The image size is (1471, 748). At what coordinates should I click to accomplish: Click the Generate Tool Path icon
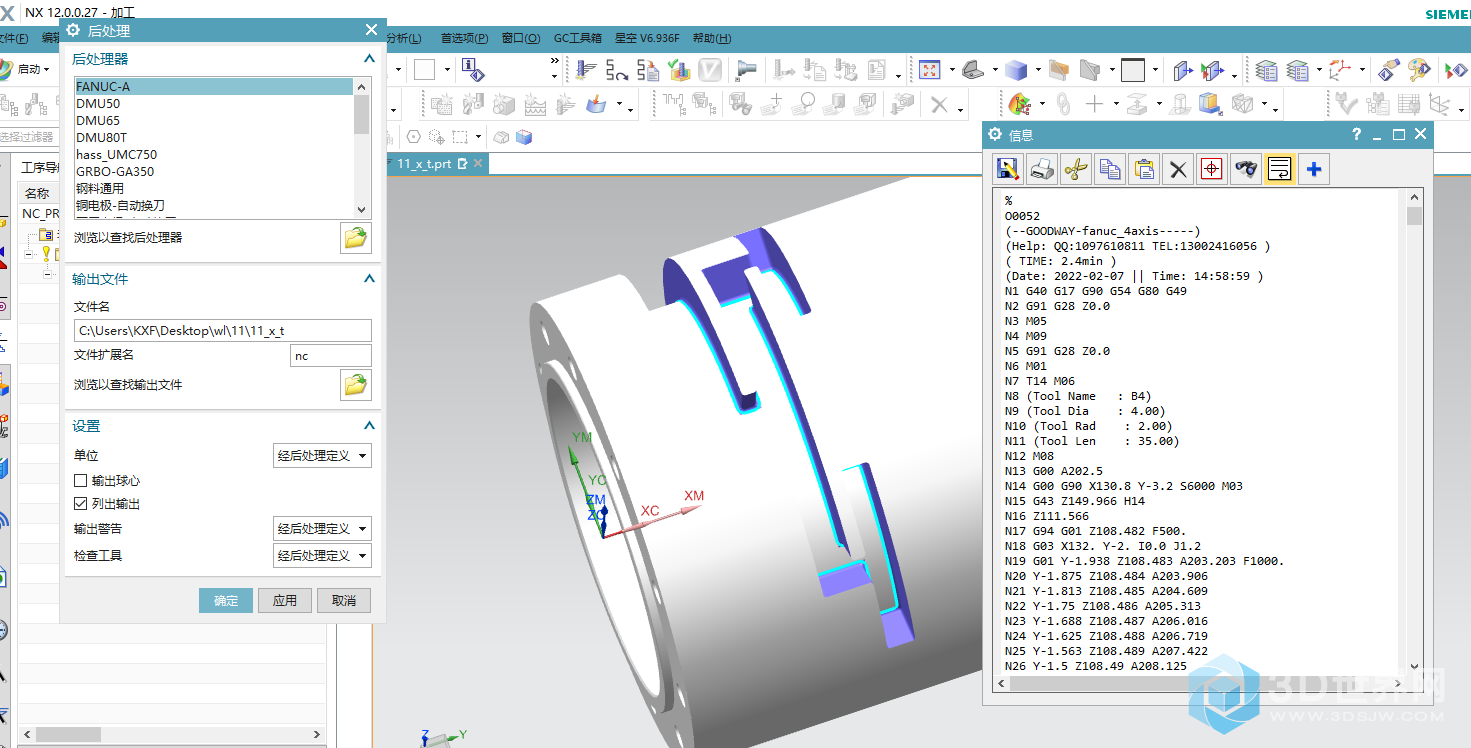coord(586,70)
